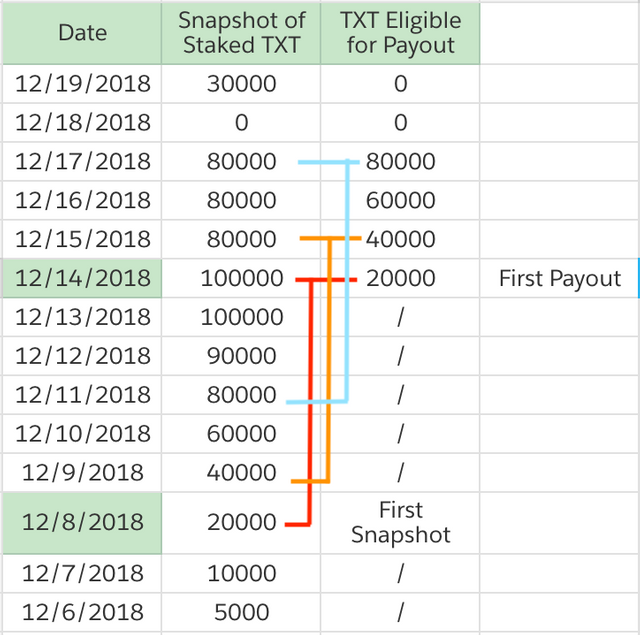Click the 60000 eligible payout cell for 12/16/2018

pyautogui.click(x=400, y=201)
